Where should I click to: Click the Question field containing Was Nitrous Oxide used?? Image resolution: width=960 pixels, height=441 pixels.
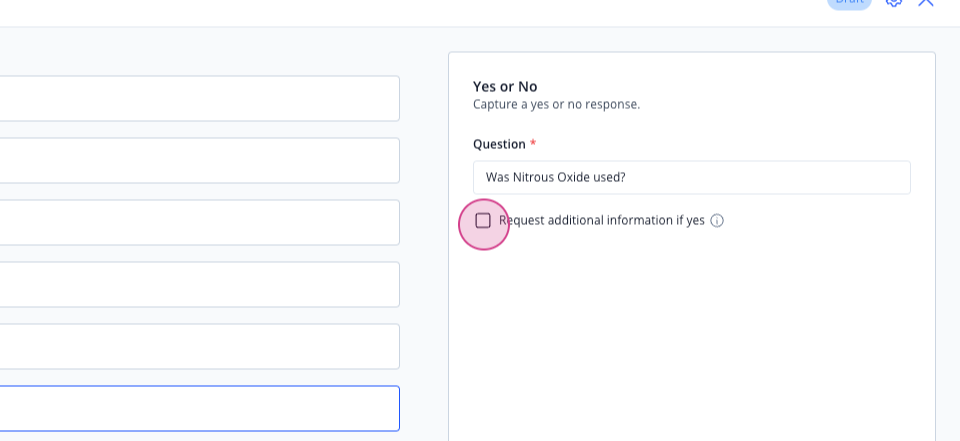pos(691,178)
